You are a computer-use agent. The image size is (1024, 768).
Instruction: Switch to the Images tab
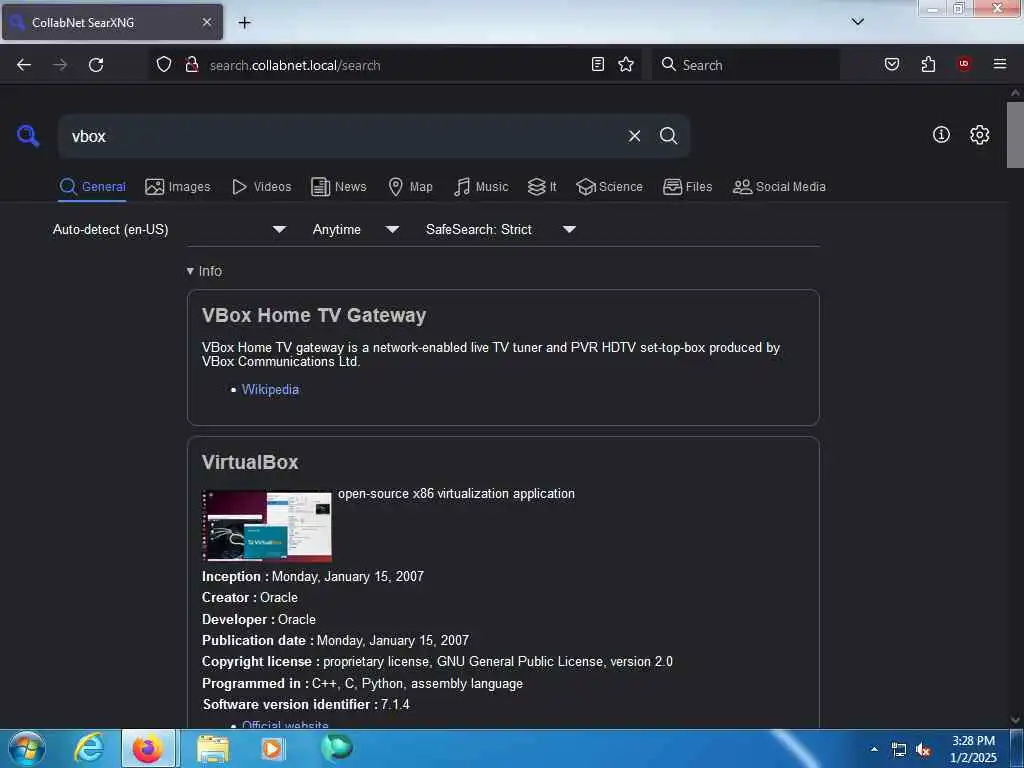[x=178, y=187]
